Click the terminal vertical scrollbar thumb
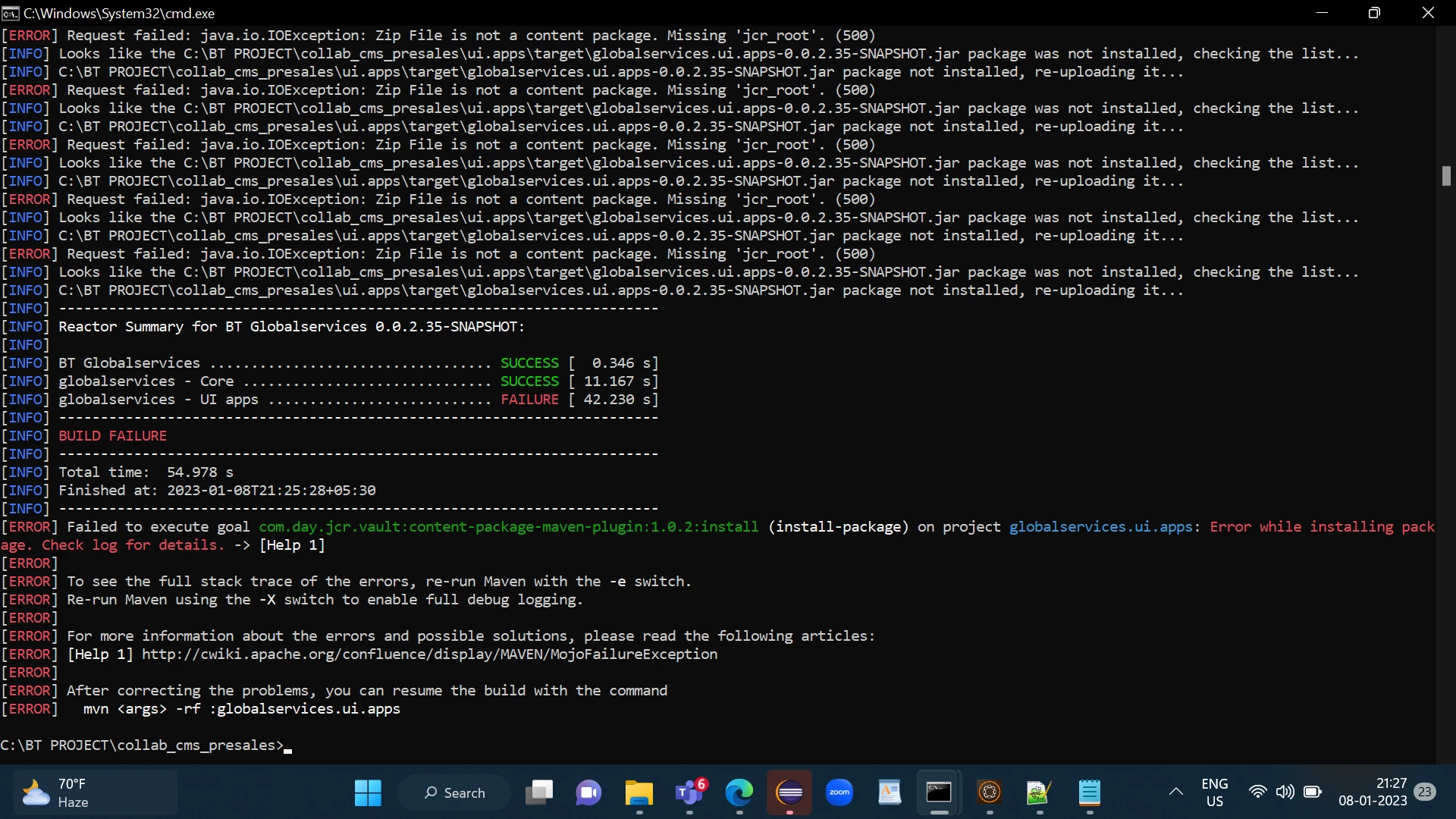The height and width of the screenshot is (819, 1456). [1446, 176]
